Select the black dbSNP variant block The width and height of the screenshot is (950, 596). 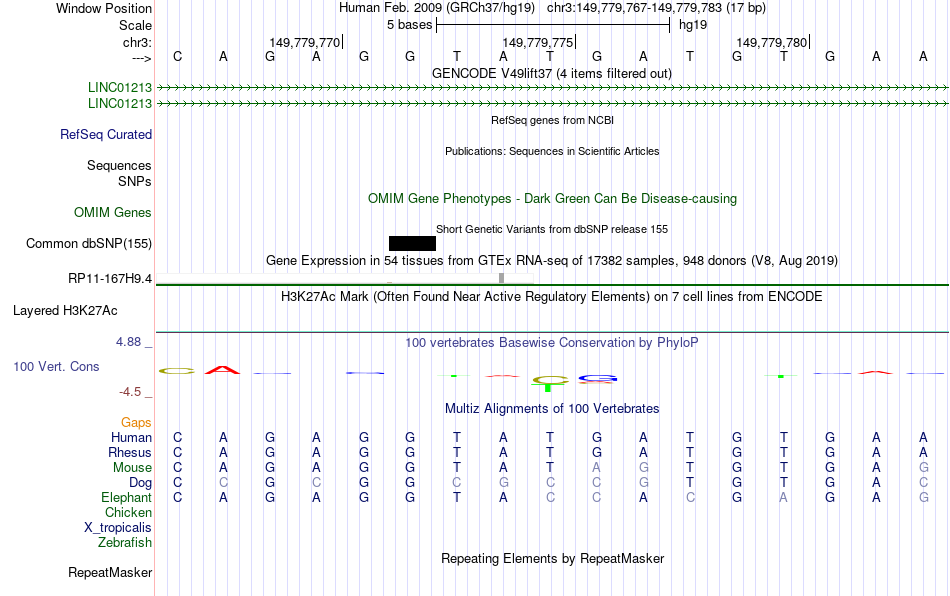(412, 243)
